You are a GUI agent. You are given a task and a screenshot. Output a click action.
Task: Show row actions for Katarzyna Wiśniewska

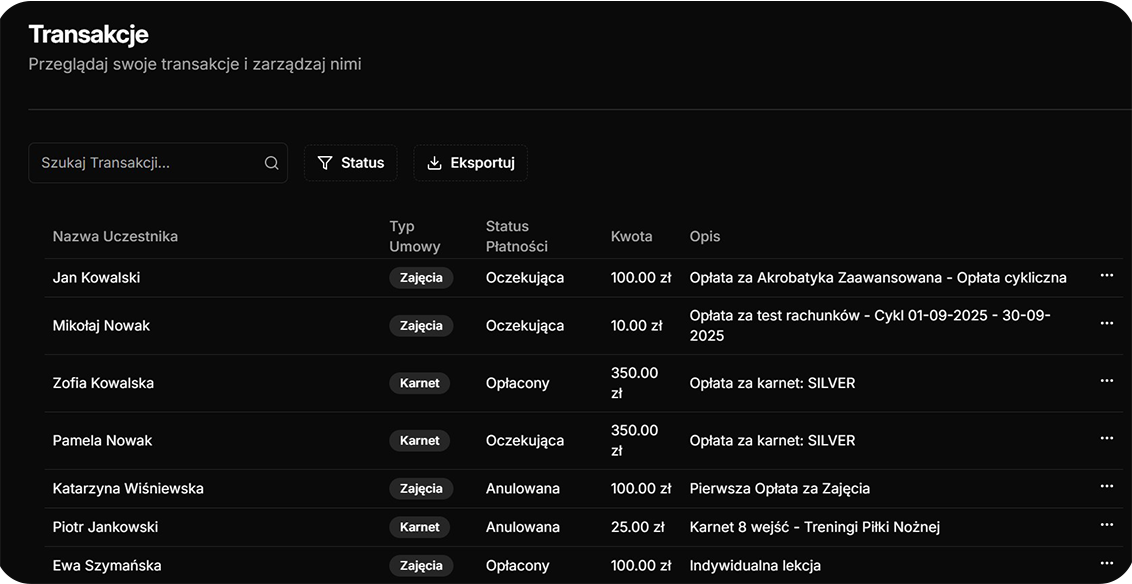[x=1106, y=487]
